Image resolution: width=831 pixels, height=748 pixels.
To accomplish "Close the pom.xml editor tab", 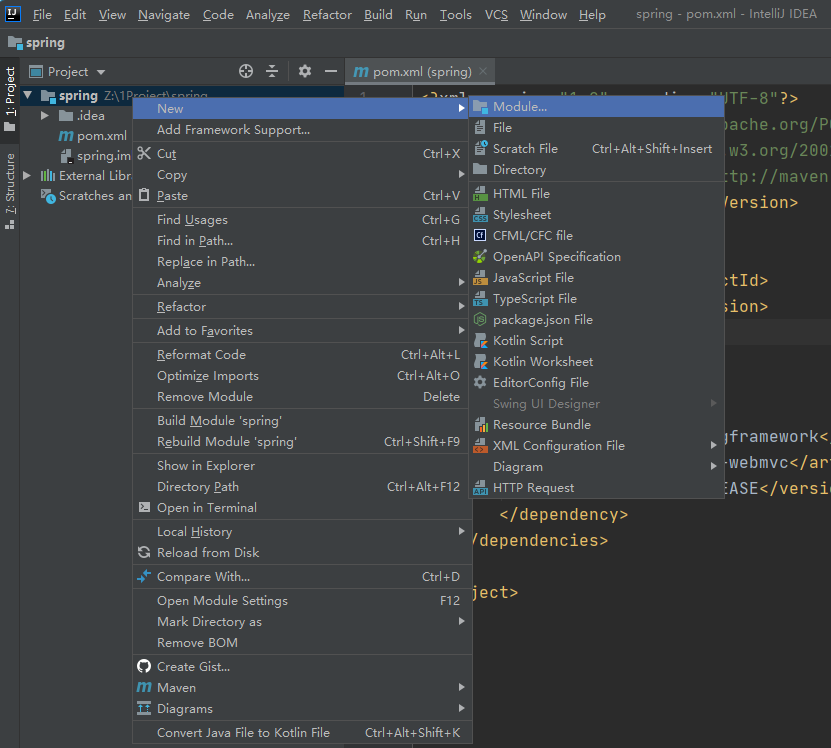I will pos(483,71).
